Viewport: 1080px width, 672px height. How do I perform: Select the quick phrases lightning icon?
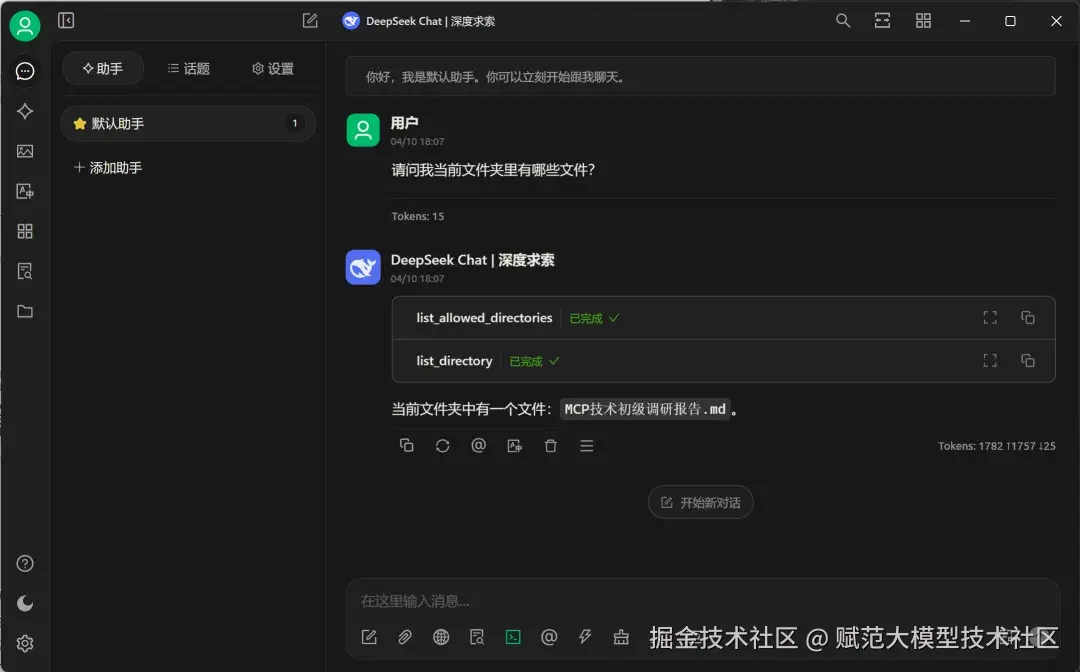point(585,637)
